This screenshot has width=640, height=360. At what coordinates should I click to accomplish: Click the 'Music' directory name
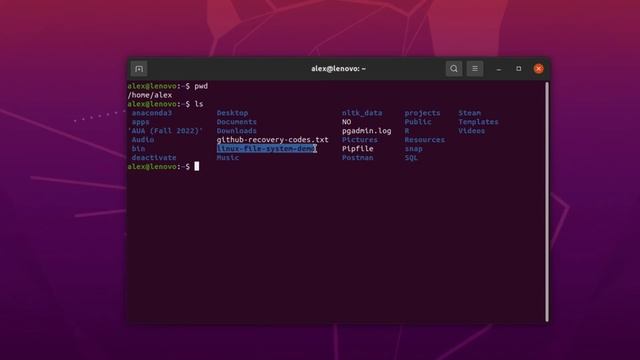tap(228, 158)
